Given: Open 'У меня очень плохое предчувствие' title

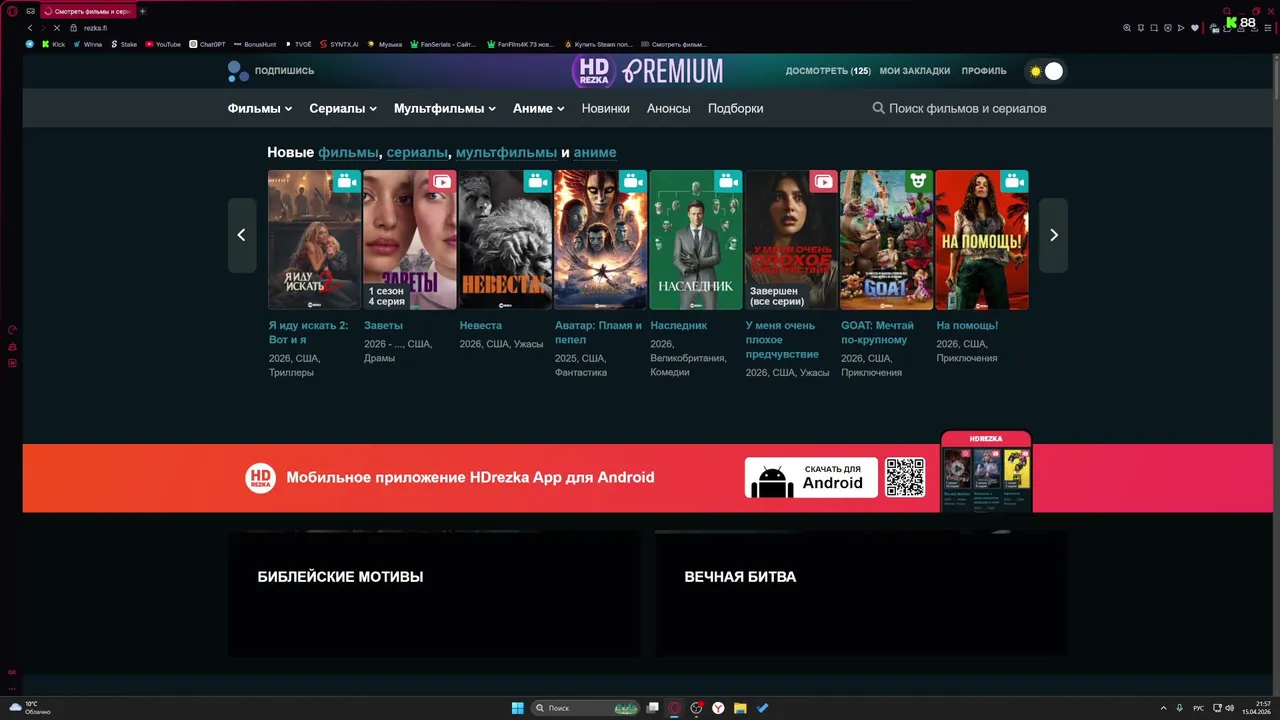Looking at the screenshot, I should point(782,340).
